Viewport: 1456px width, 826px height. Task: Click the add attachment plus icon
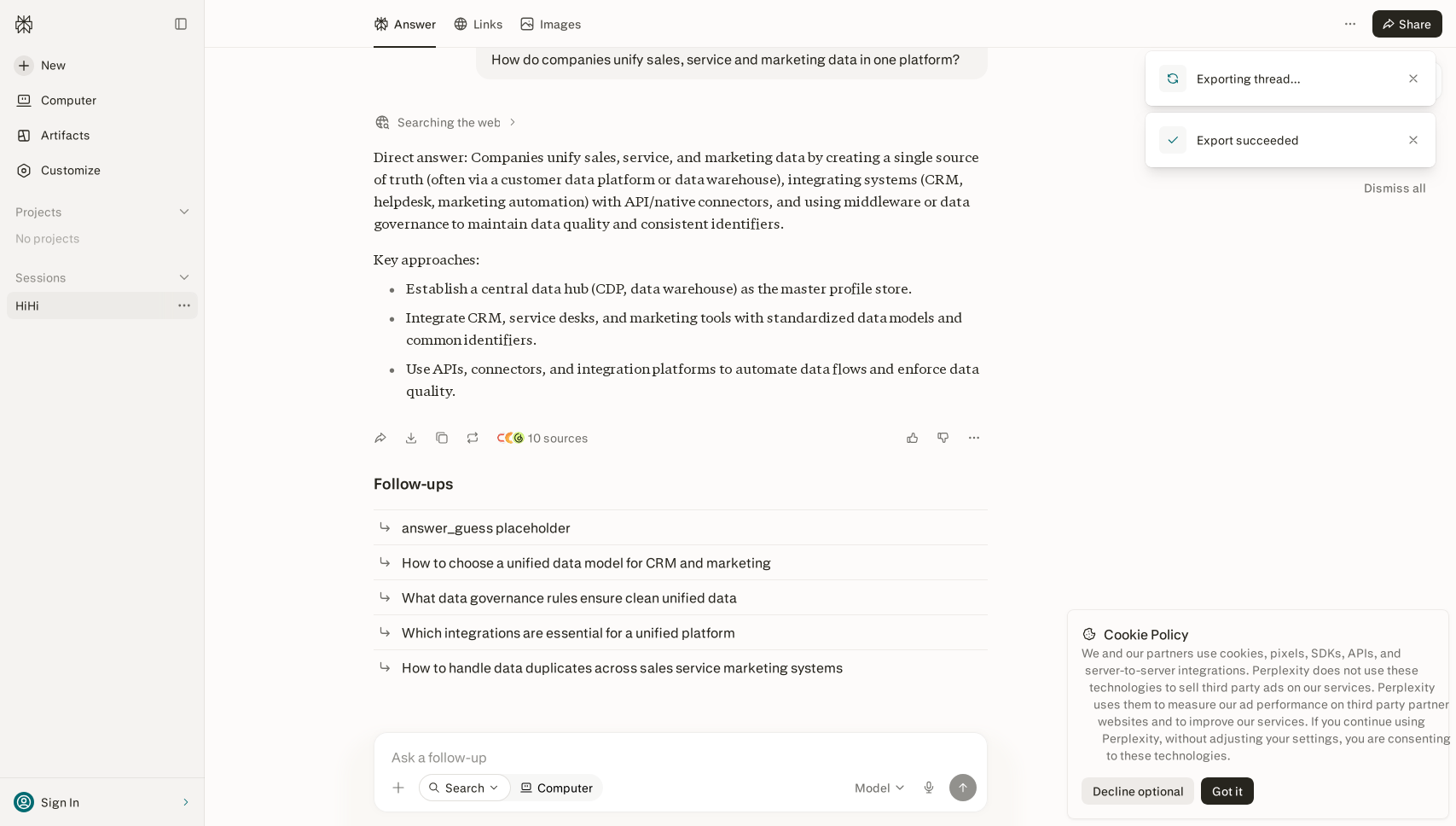(398, 788)
